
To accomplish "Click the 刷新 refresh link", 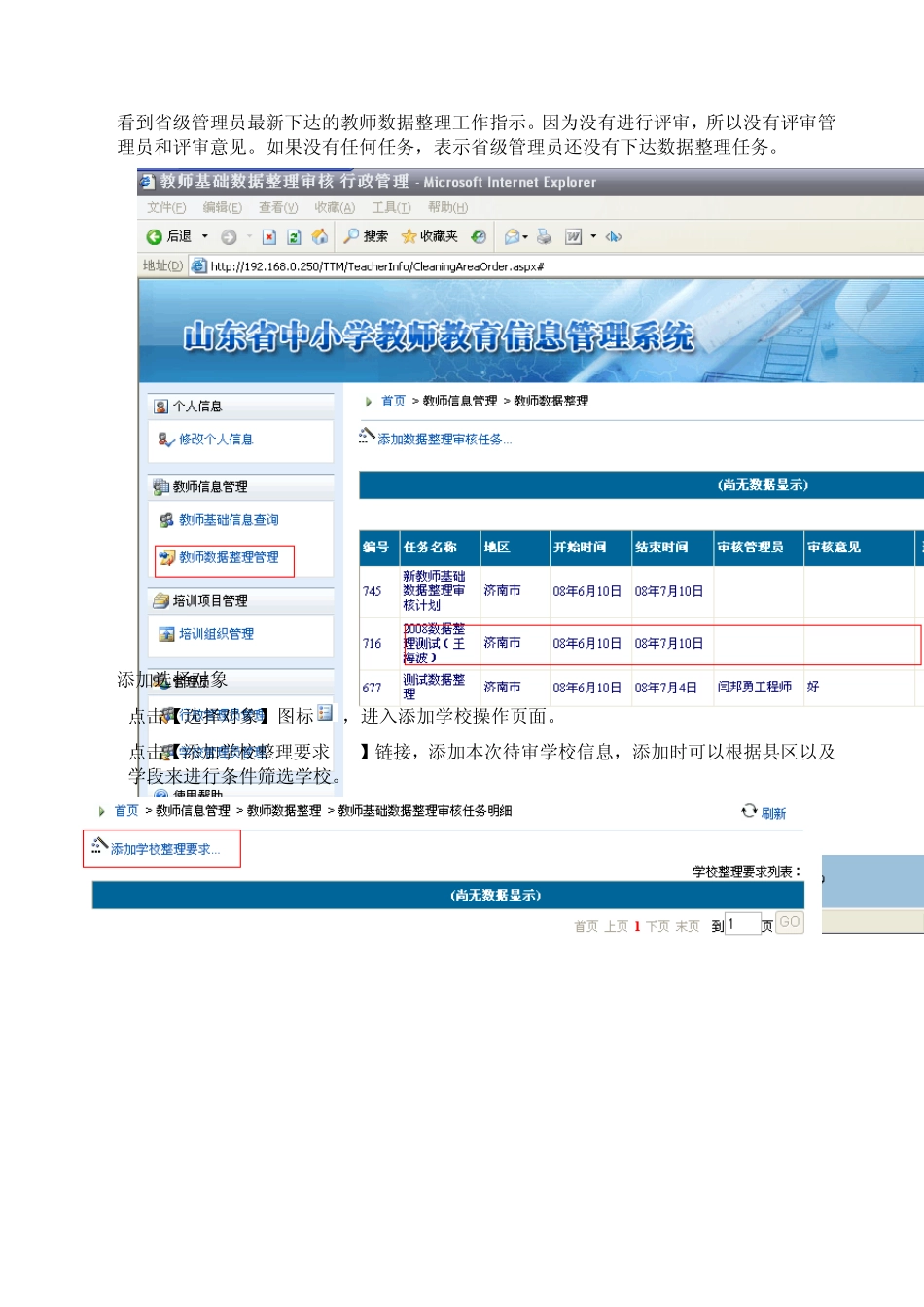I will (773, 813).
